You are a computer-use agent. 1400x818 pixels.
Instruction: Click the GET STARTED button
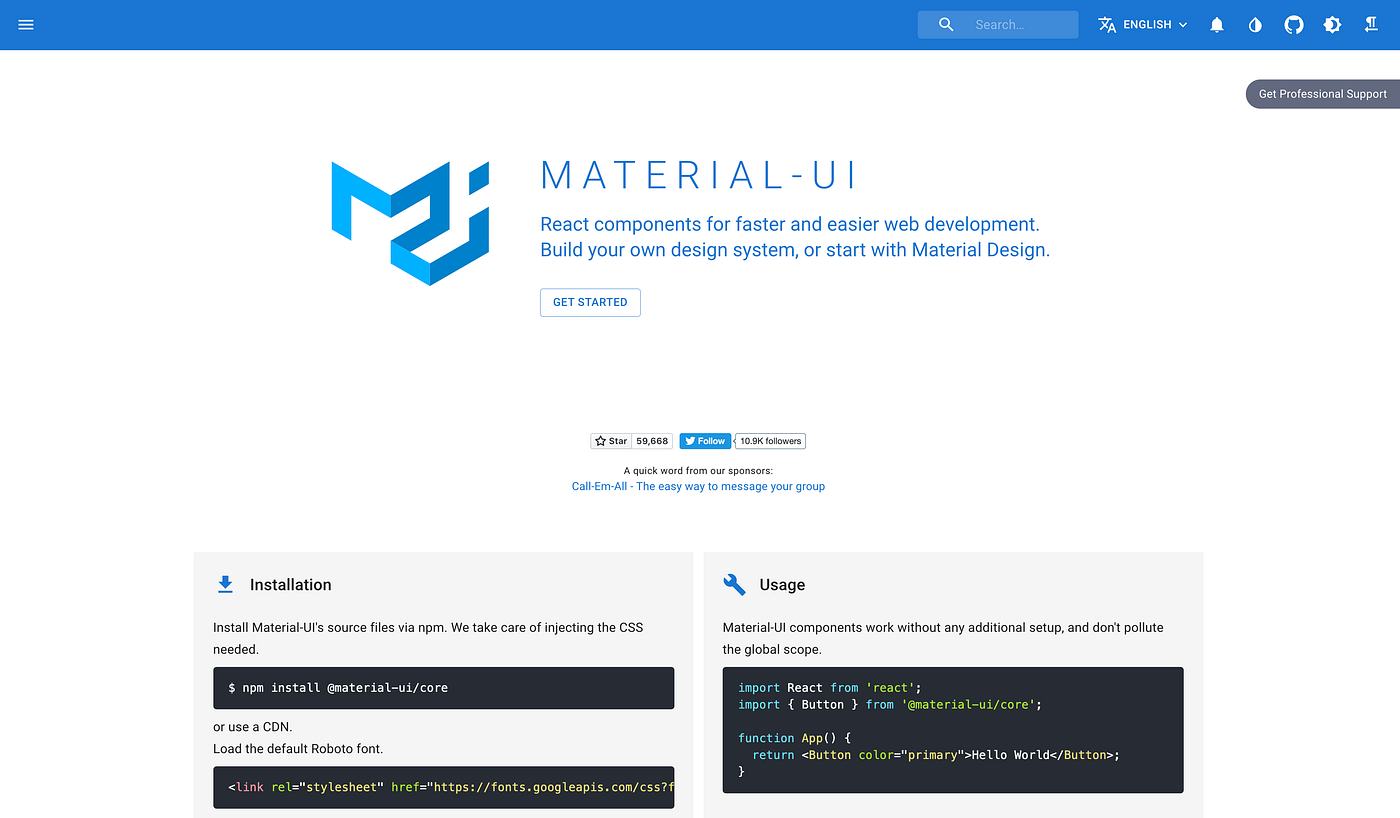(590, 302)
